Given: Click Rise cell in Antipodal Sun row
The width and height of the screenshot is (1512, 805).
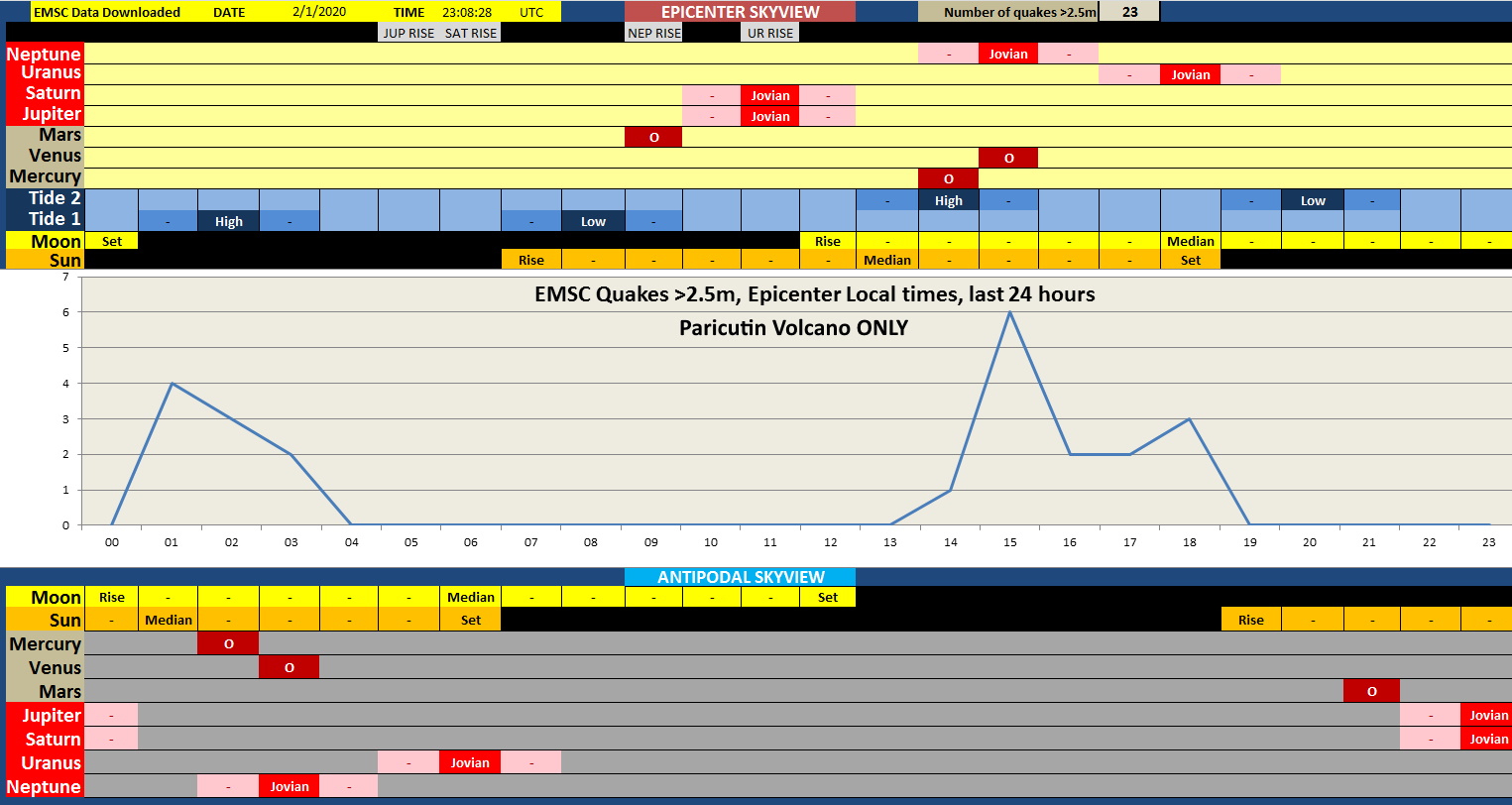Looking at the screenshot, I should (1250, 620).
